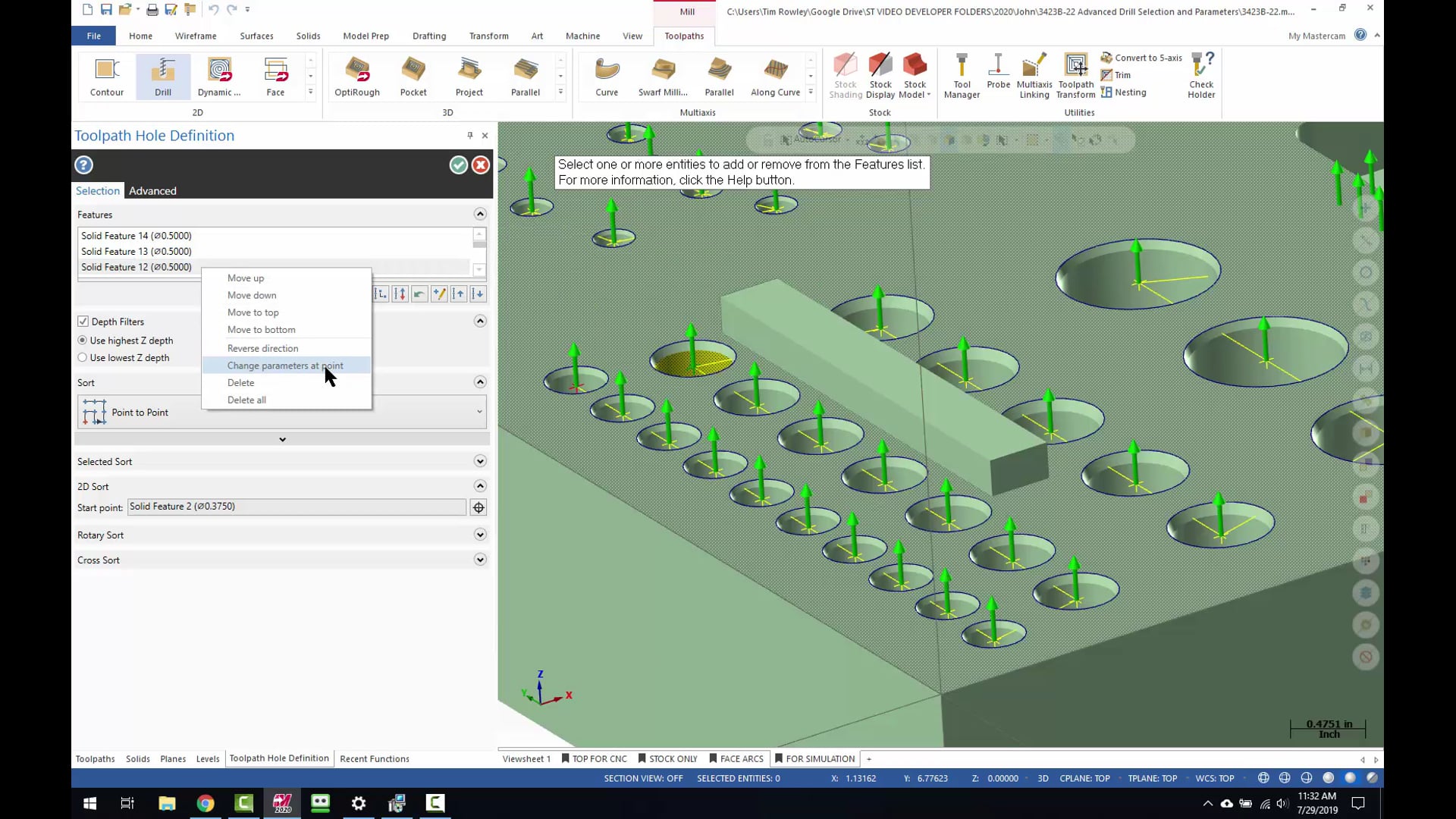Open File Explorer from the taskbar
1456x819 pixels.
point(167,803)
